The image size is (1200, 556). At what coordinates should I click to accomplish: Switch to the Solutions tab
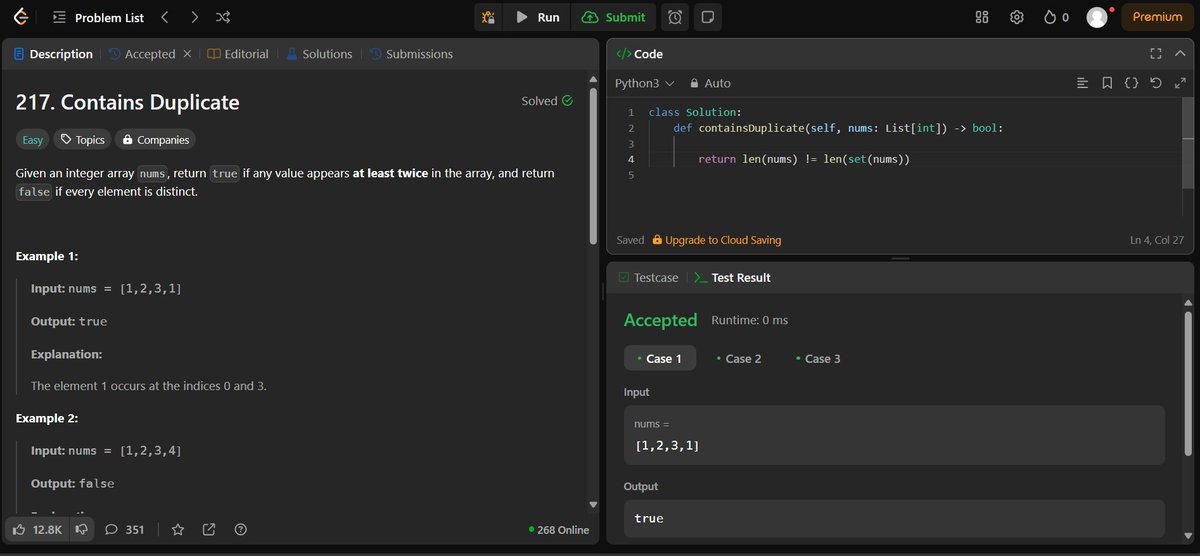point(319,54)
